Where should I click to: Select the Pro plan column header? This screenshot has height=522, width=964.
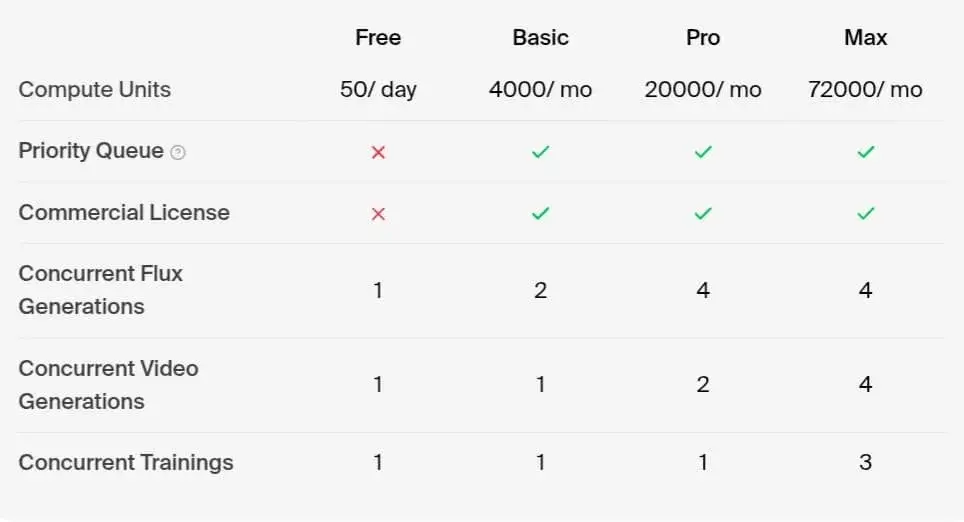point(703,38)
